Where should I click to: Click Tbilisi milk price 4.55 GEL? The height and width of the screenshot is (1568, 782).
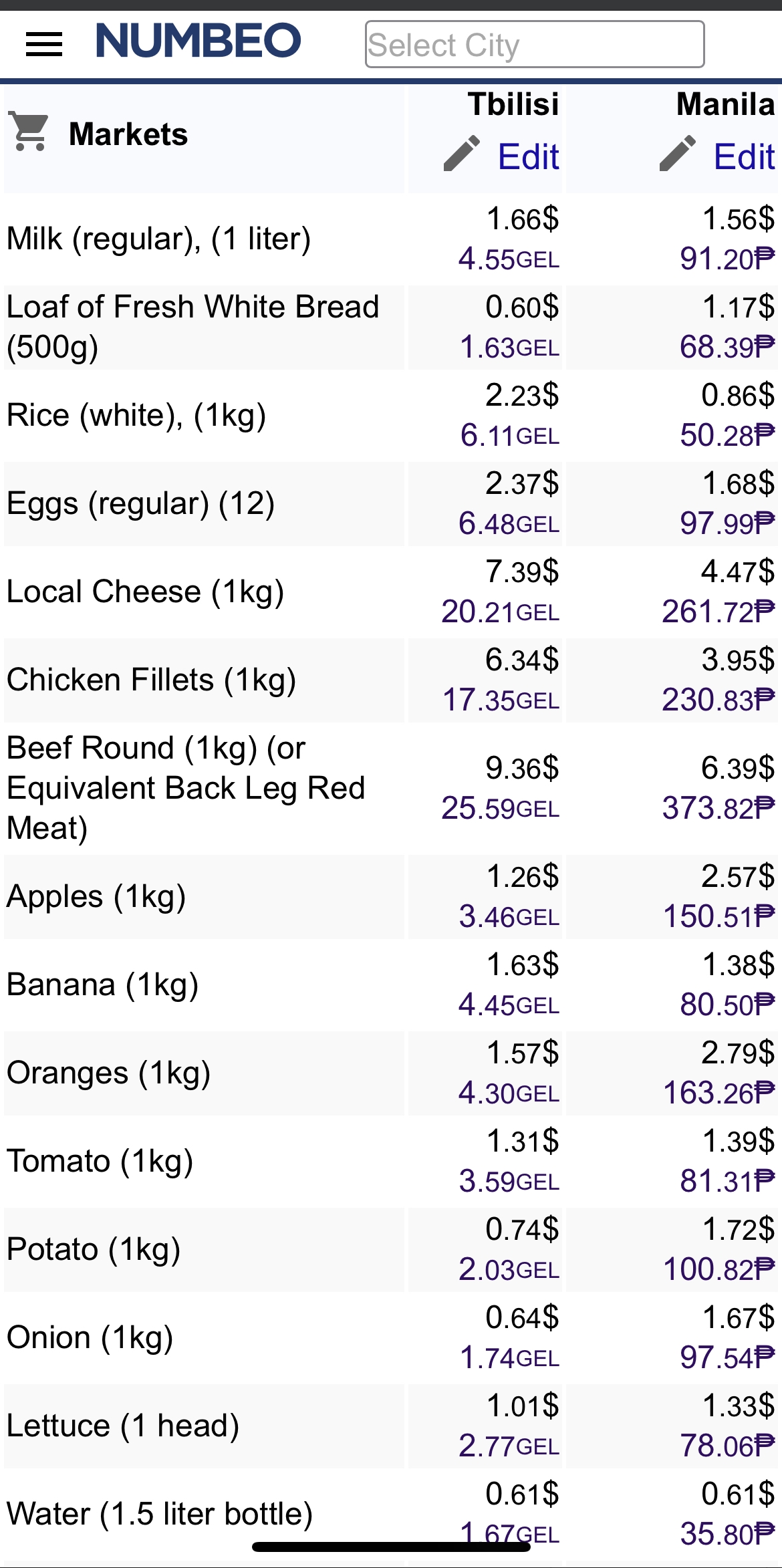509,259
